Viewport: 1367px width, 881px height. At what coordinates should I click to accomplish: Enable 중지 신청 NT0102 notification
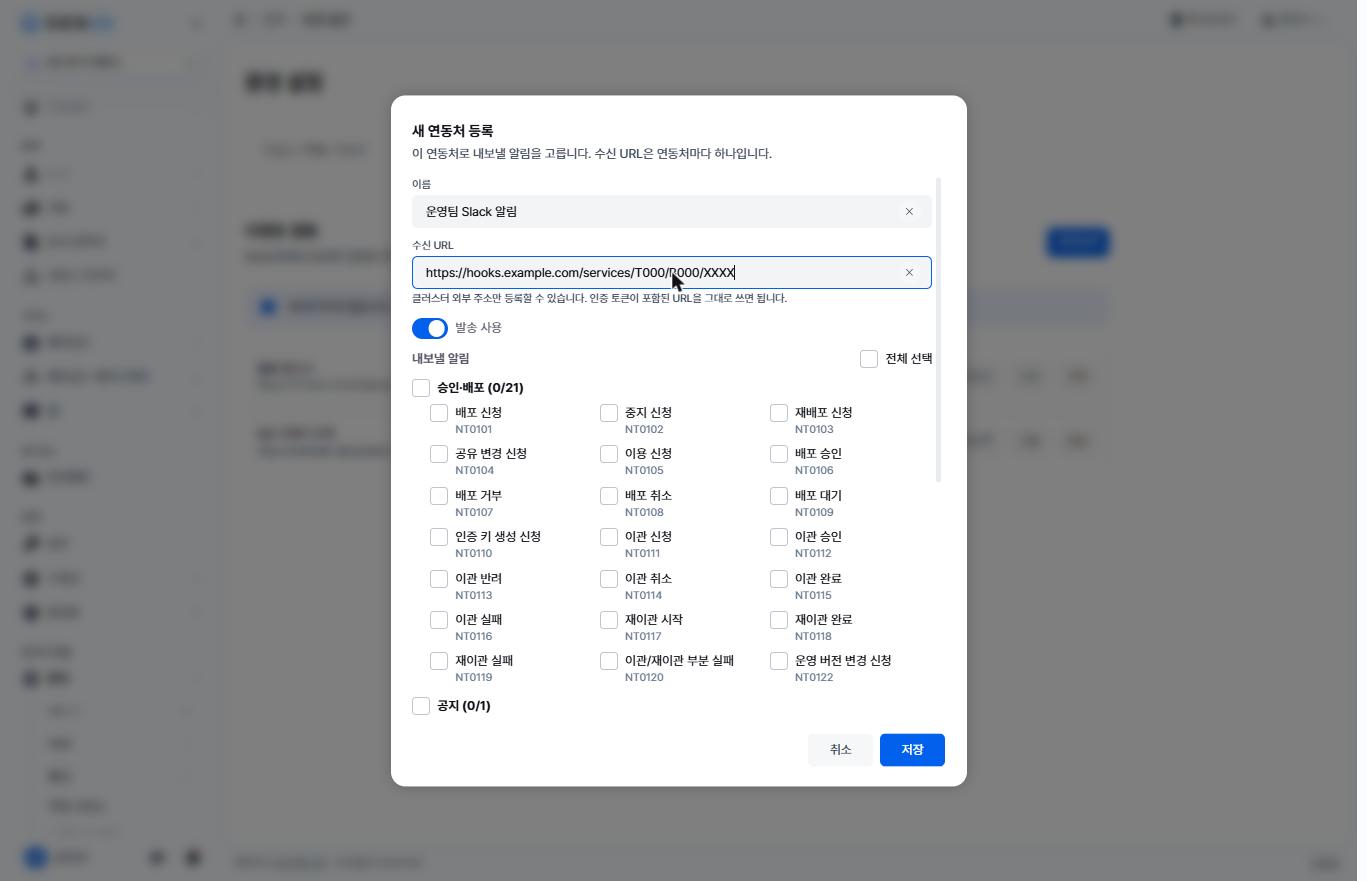(609, 413)
